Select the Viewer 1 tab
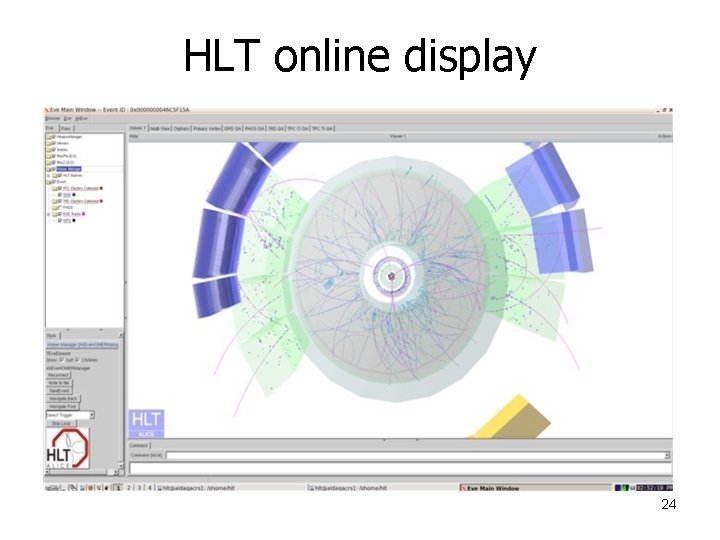Image resolution: width=720 pixels, height=540 pixels. click(137, 128)
